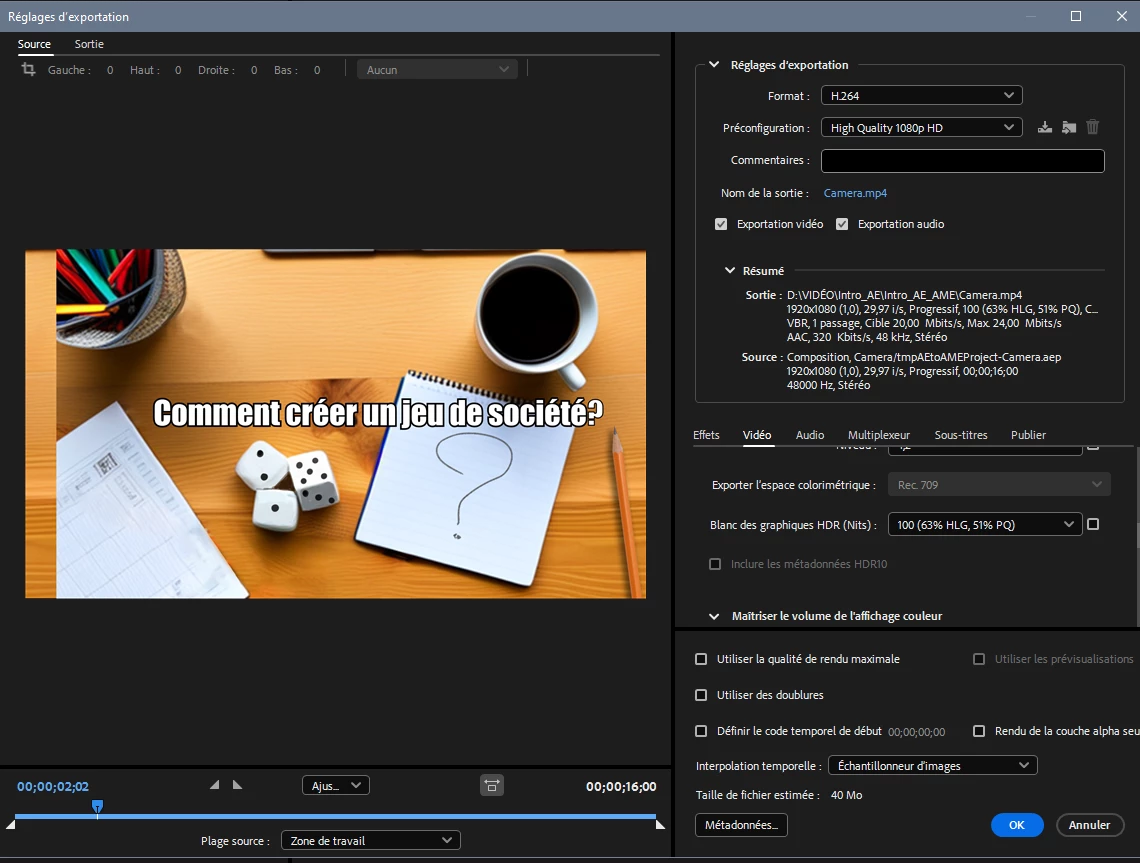
Task: Open Interpolation temporelle dropdown
Action: [x=932, y=766]
